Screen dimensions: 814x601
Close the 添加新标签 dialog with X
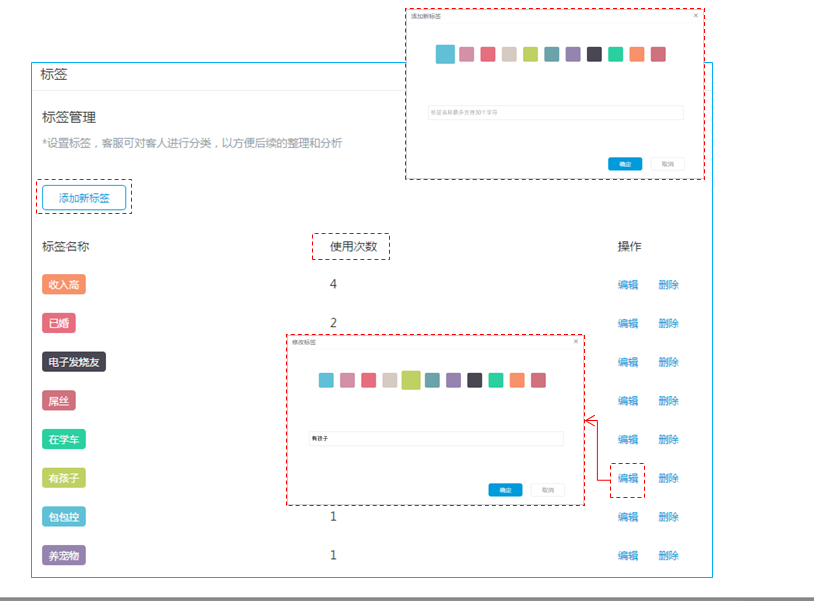(696, 16)
